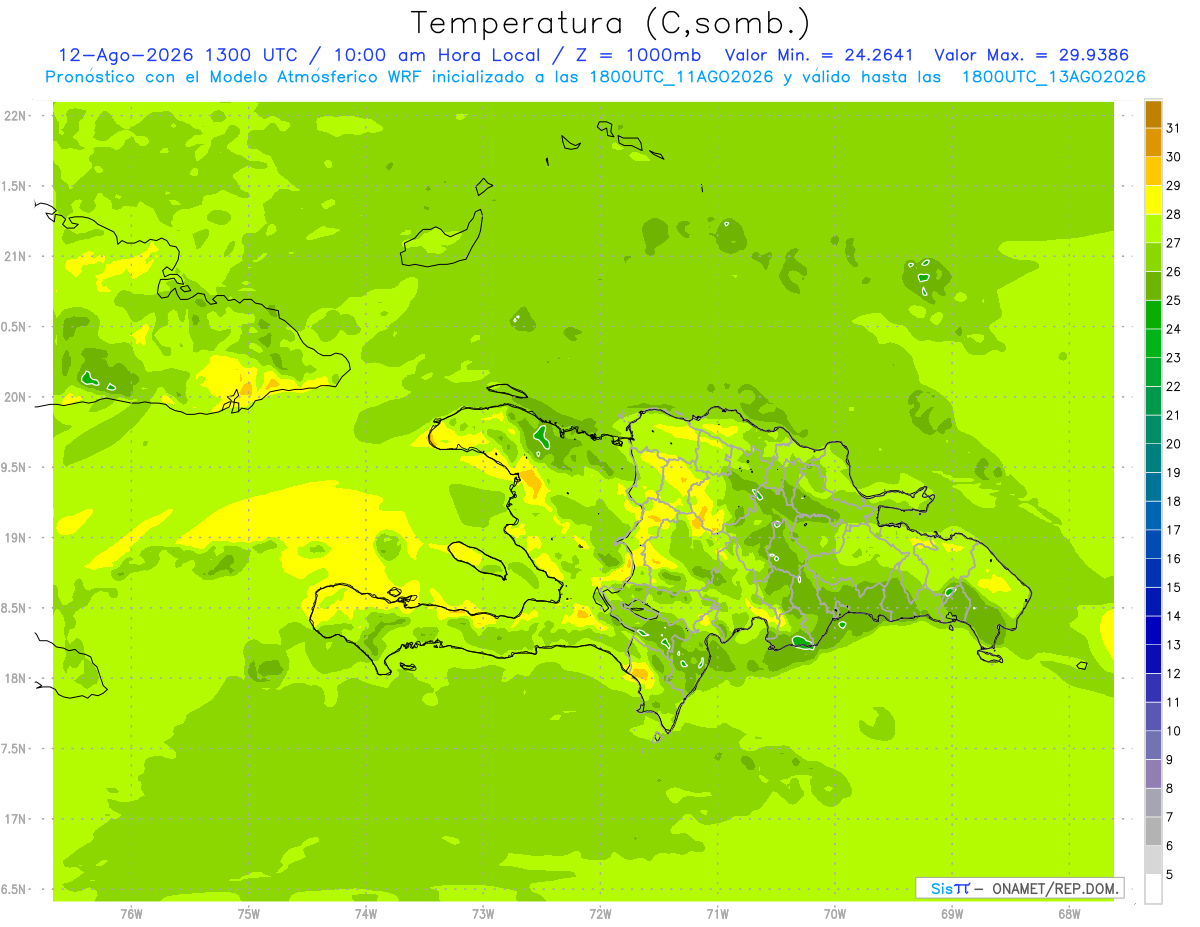The height and width of the screenshot is (927, 1200).
Task: Click the '1.5N' latitude axis label
Action: tap(15, 186)
